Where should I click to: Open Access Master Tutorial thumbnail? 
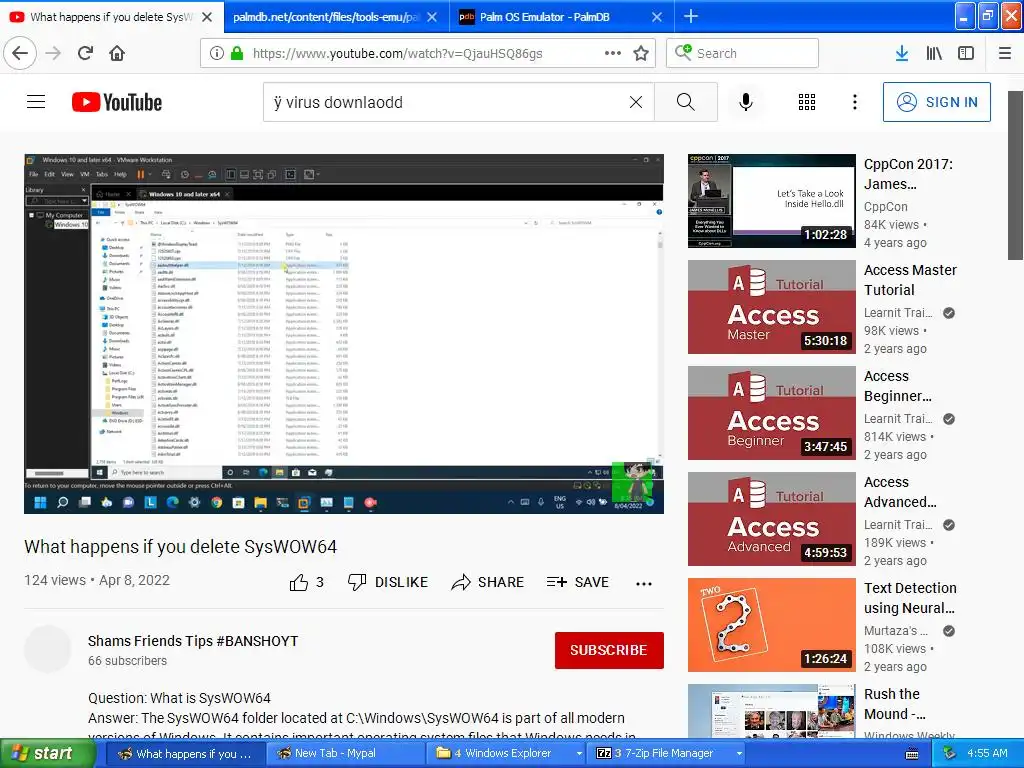click(771, 307)
